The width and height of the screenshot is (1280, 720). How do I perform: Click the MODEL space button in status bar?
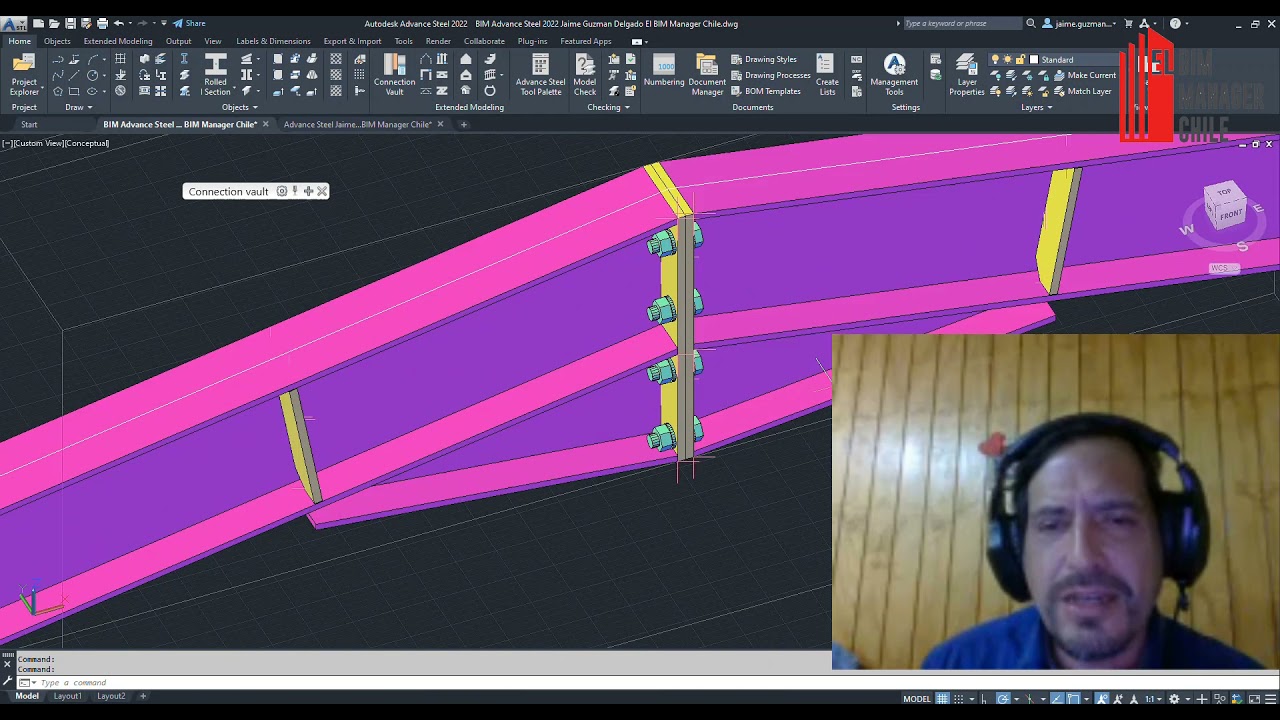click(917, 699)
